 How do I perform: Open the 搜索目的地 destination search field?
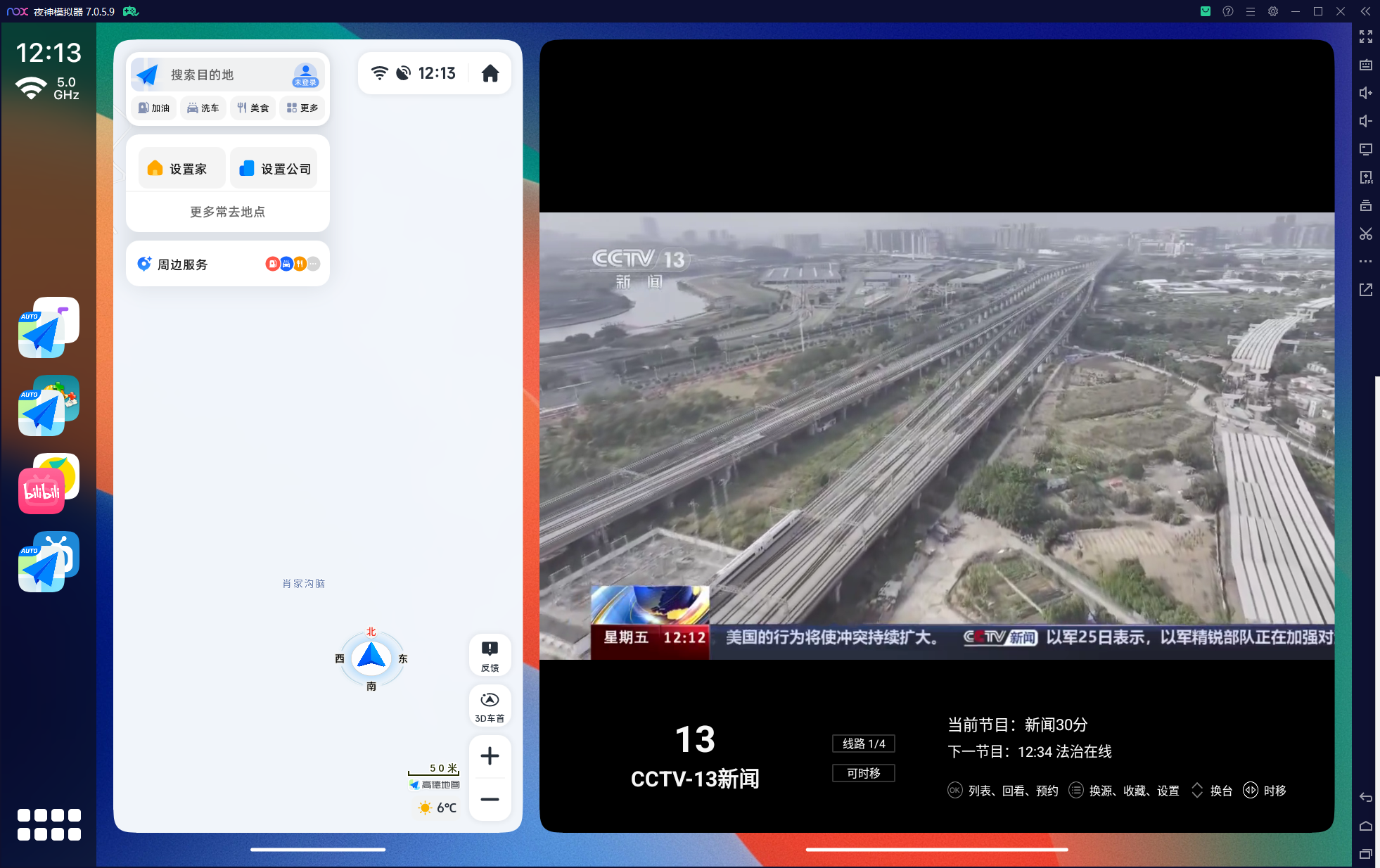click(x=226, y=75)
